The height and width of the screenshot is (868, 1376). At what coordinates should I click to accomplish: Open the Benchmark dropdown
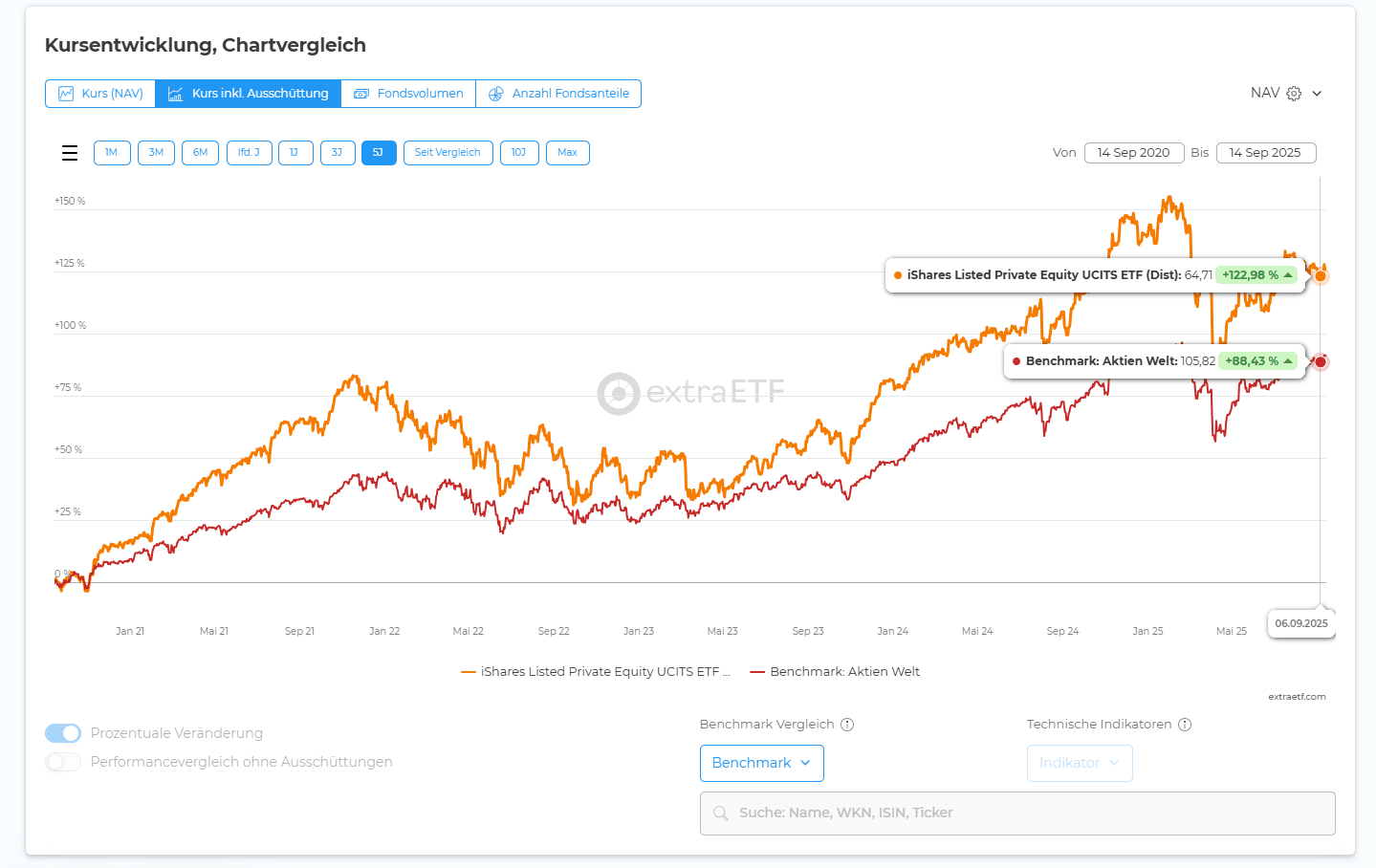(761, 763)
